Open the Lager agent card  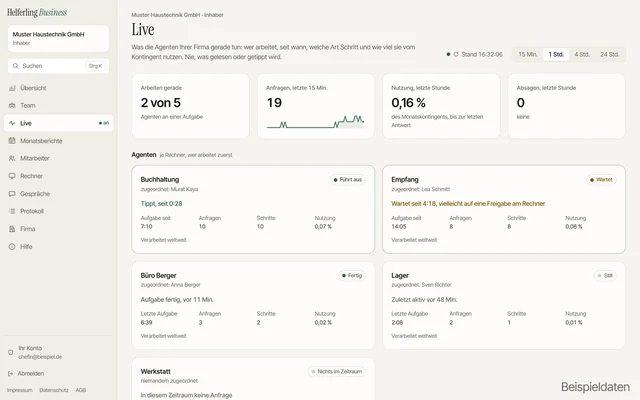tap(504, 305)
